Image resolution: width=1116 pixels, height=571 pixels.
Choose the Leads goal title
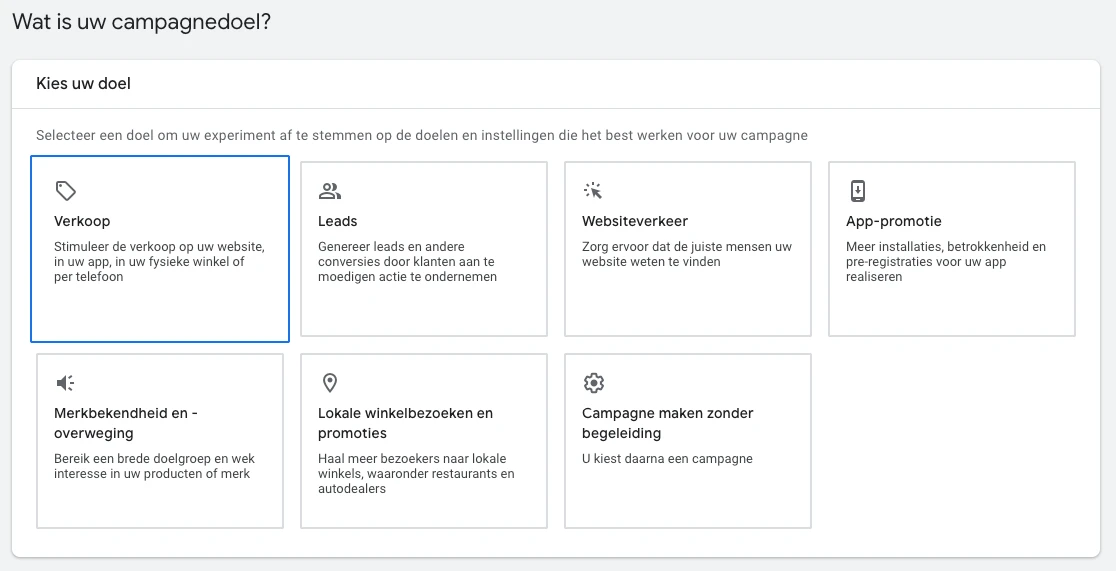[x=337, y=221]
